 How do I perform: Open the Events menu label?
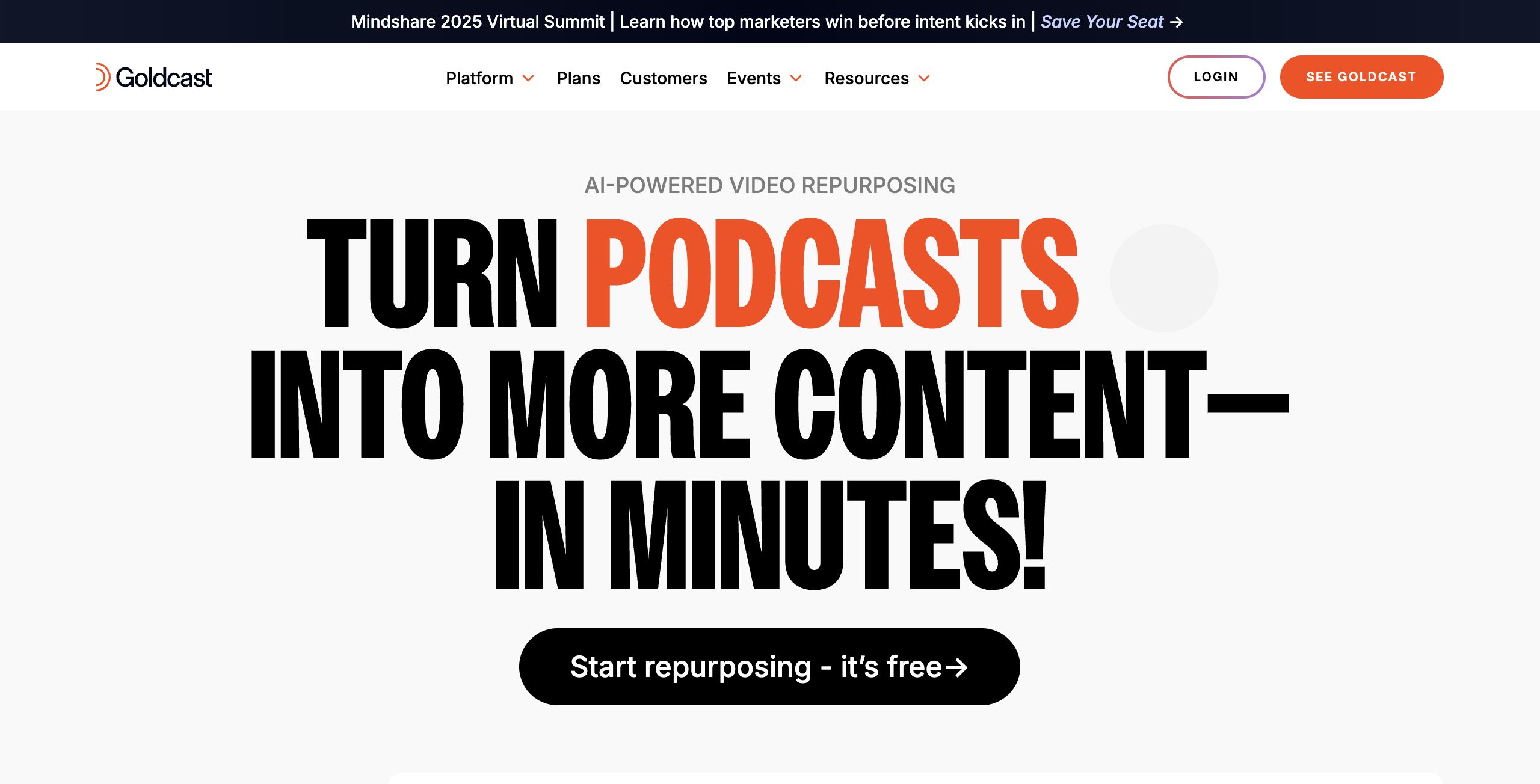[x=753, y=78]
